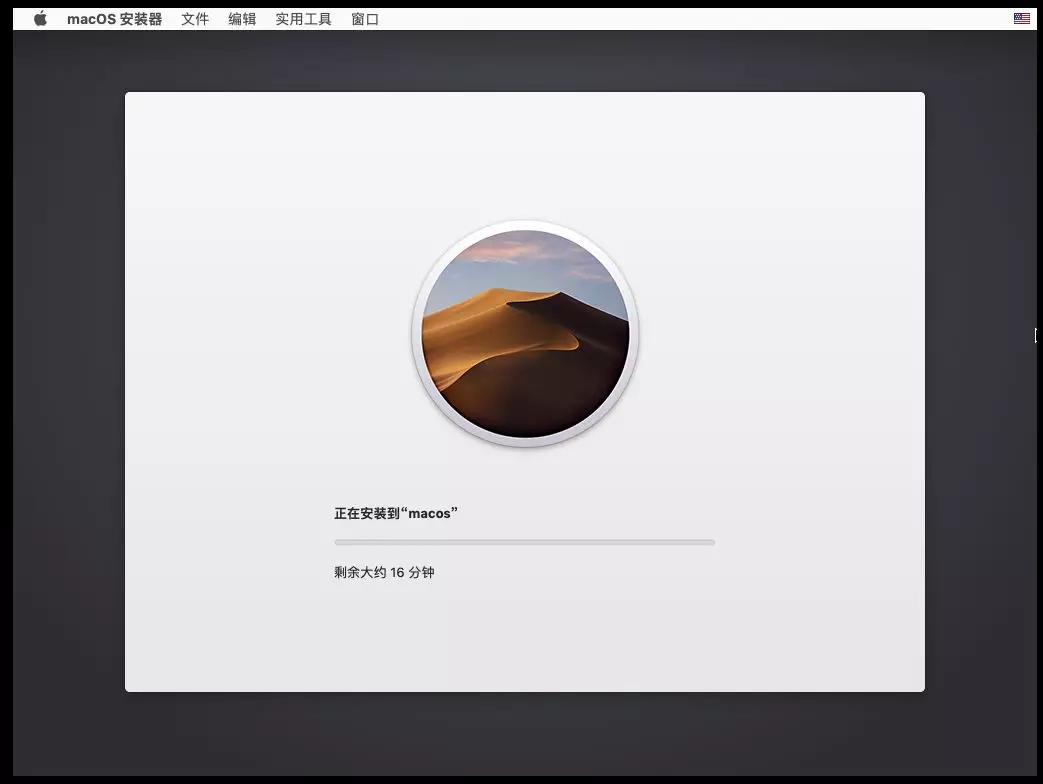Open the 编辑 menu
This screenshot has width=1043, height=784.
click(242, 19)
